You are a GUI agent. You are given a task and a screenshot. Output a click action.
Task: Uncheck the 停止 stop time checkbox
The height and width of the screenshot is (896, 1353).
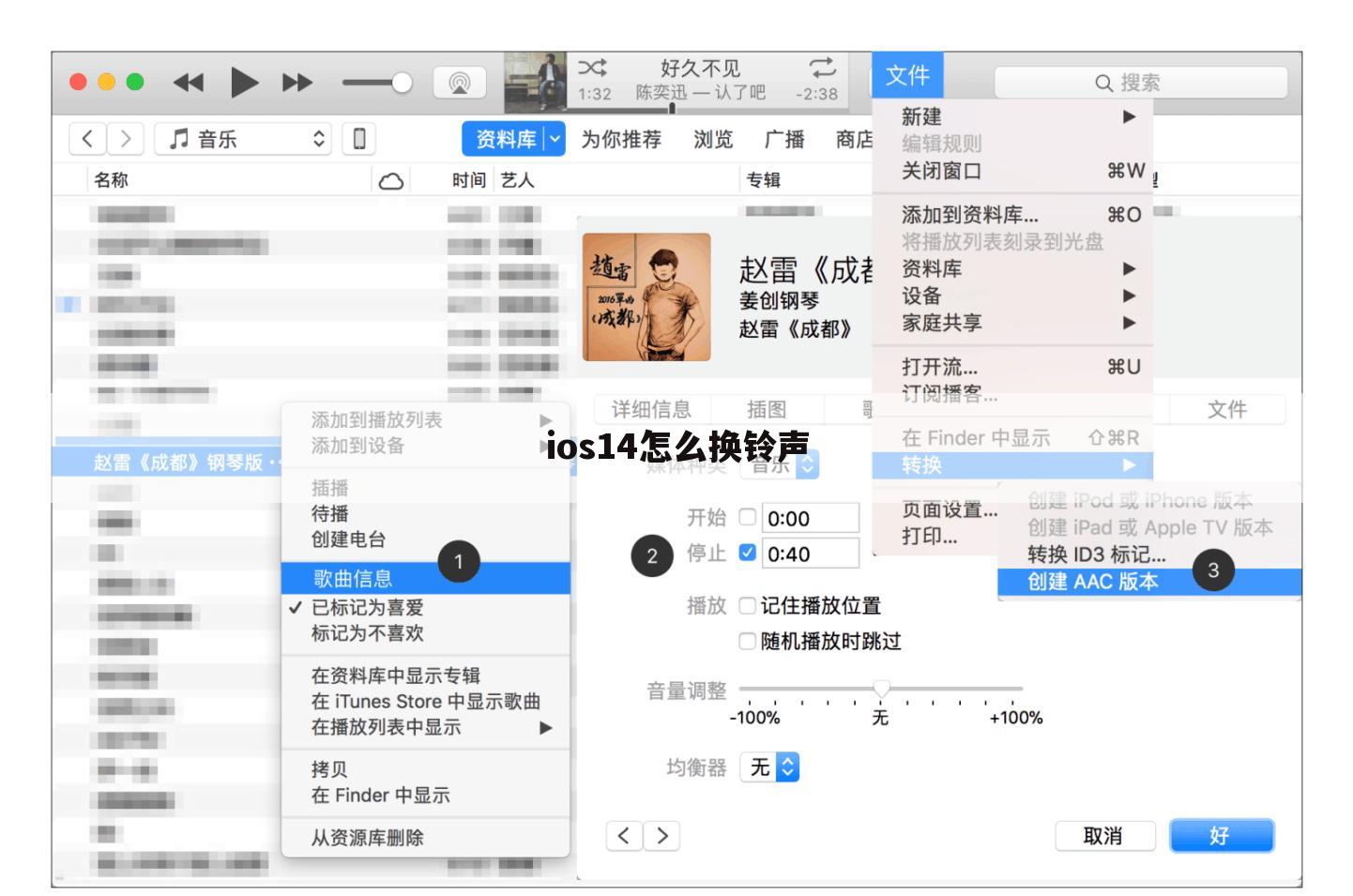pos(748,553)
